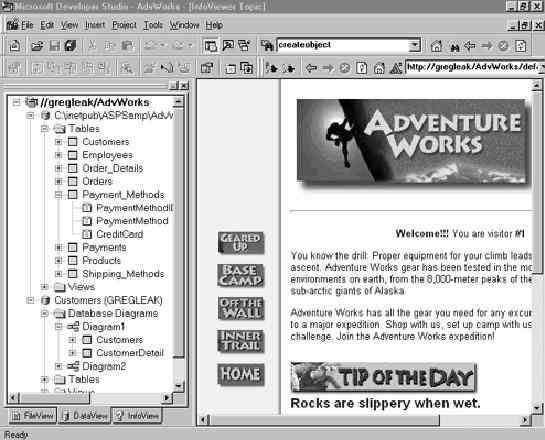Image resolution: width=545 pixels, height=440 pixels.
Task: Click the Off the Wall navigation button
Action: 241,308
